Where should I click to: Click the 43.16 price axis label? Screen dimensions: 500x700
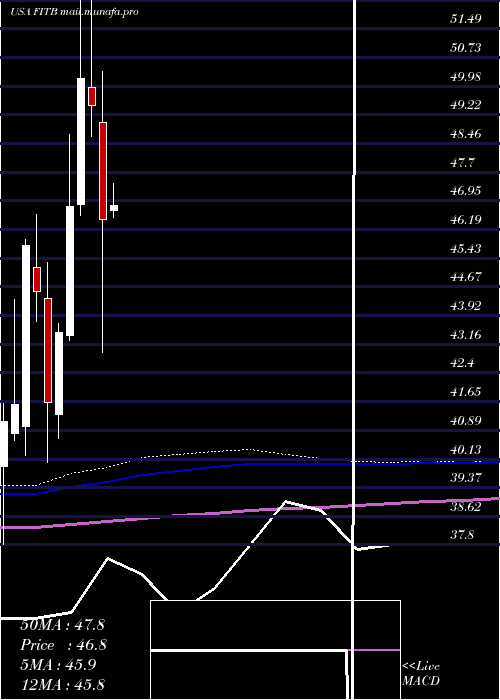[466, 334]
